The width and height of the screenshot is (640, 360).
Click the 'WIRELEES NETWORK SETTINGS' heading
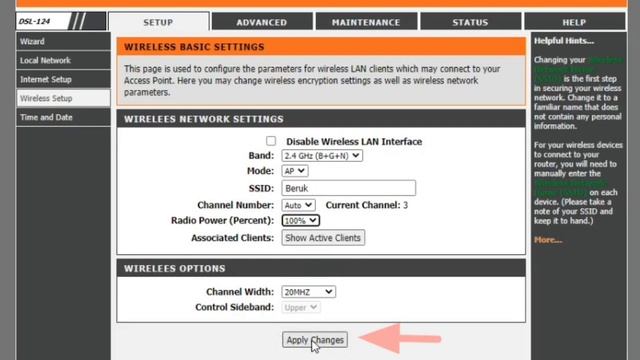(x=204, y=119)
